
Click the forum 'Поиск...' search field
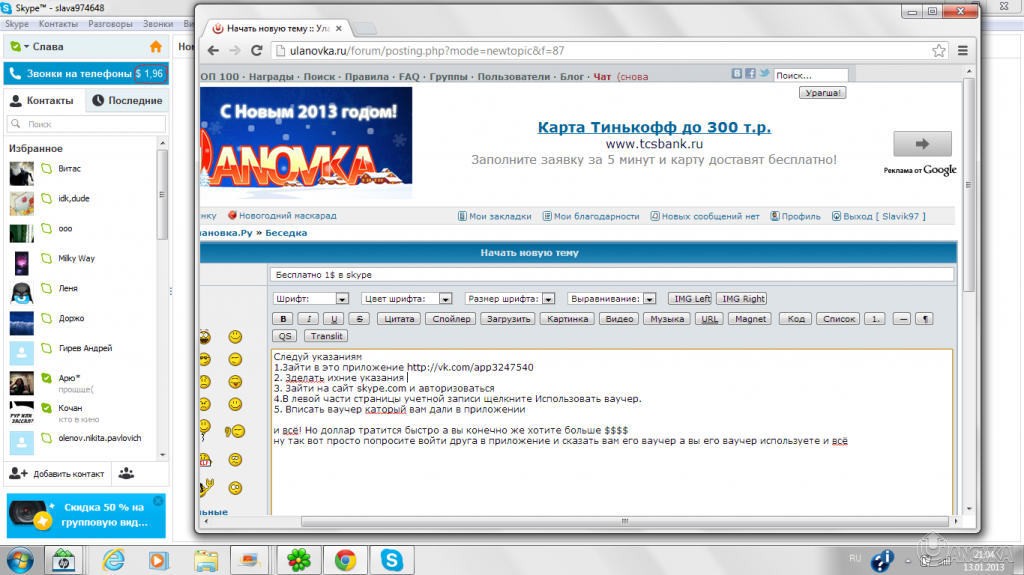tap(810, 75)
